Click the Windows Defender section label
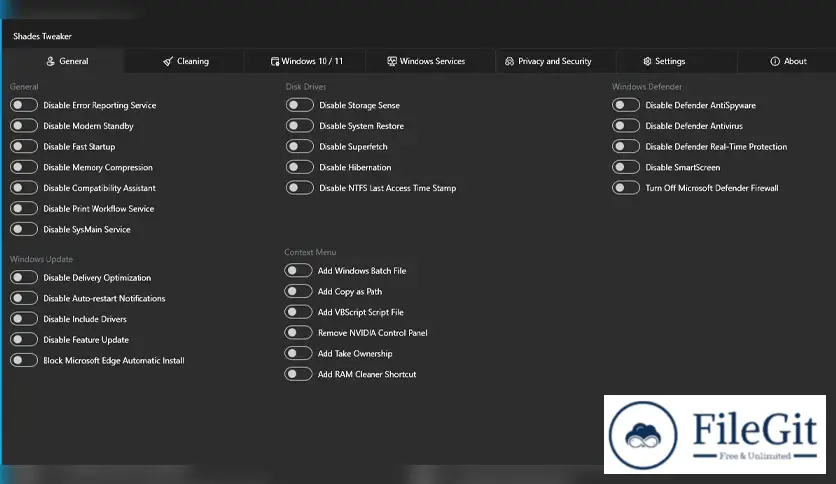 pyautogui.click(x=647, y=86)
